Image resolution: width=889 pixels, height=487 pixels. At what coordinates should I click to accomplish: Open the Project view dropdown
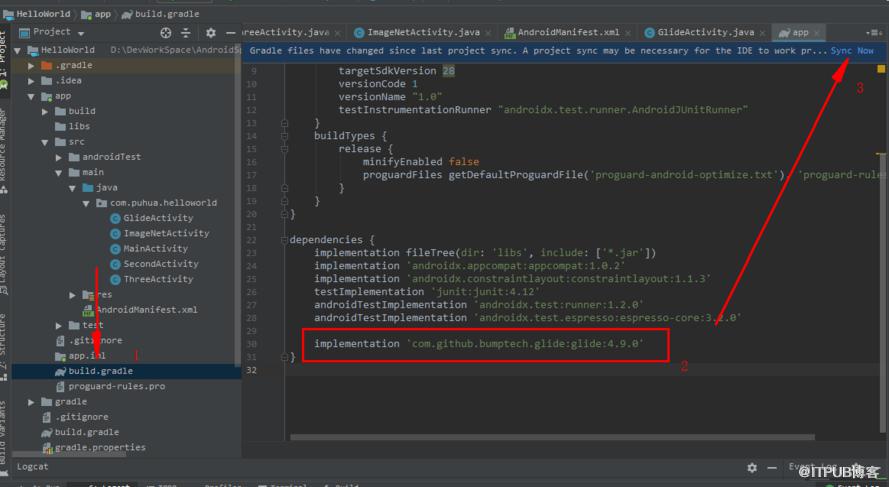(81, 33)
